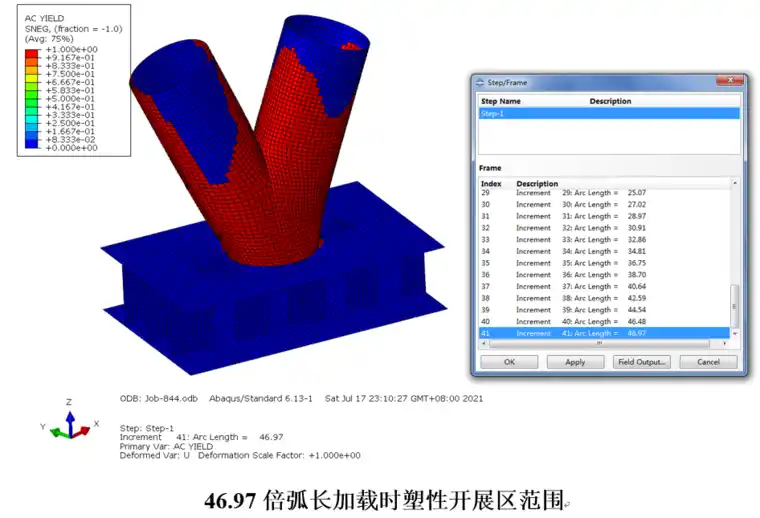Select frame 38 with Arc Length 42.59

click(604, 298)
